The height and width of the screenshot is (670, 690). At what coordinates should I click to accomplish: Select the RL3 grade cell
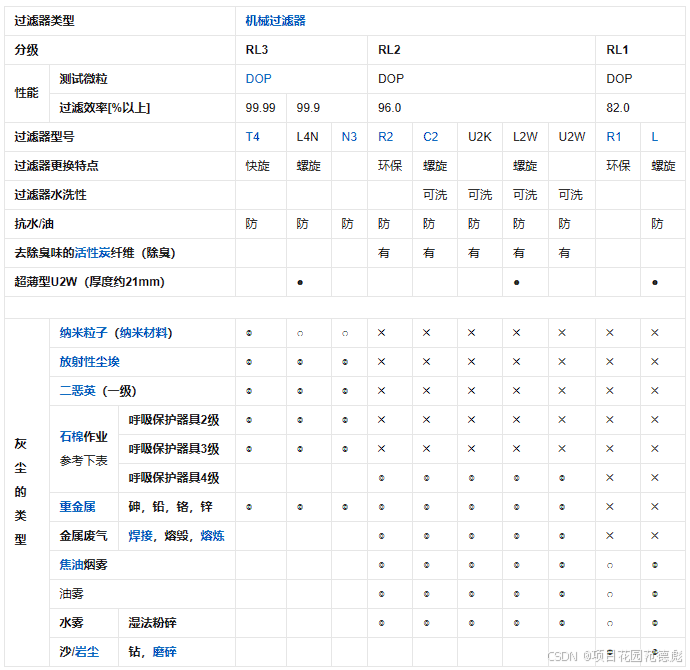pos(301,50)
